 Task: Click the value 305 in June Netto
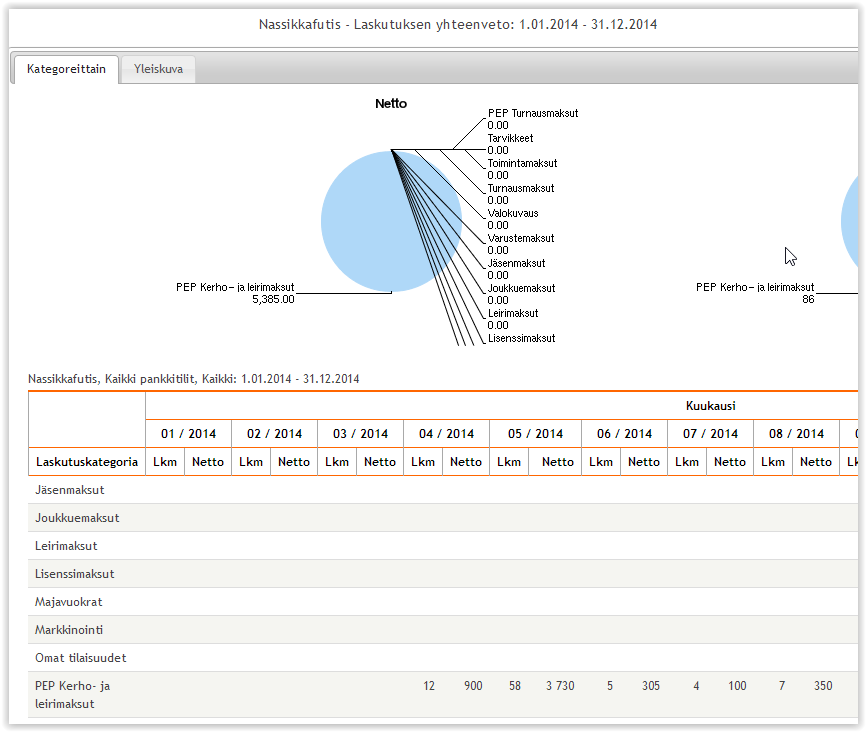tap(651, 686)
